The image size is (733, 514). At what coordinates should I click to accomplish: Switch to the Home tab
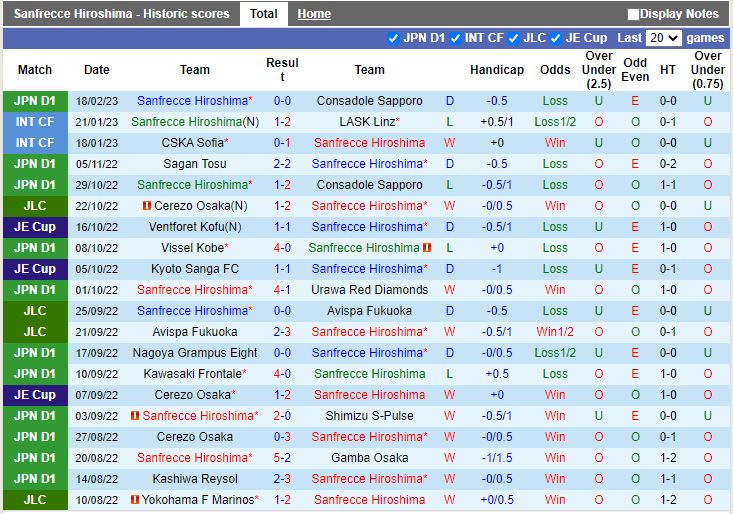click(x=314, y=14)
